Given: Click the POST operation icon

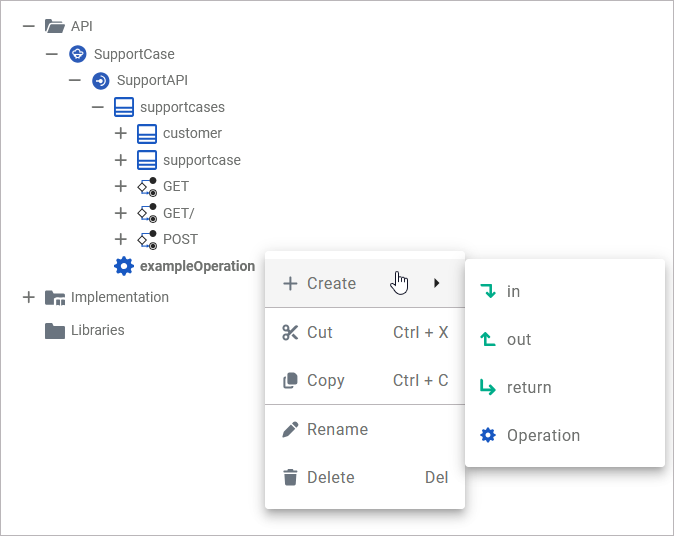Looking at the screenshot, I should [147, 239].
